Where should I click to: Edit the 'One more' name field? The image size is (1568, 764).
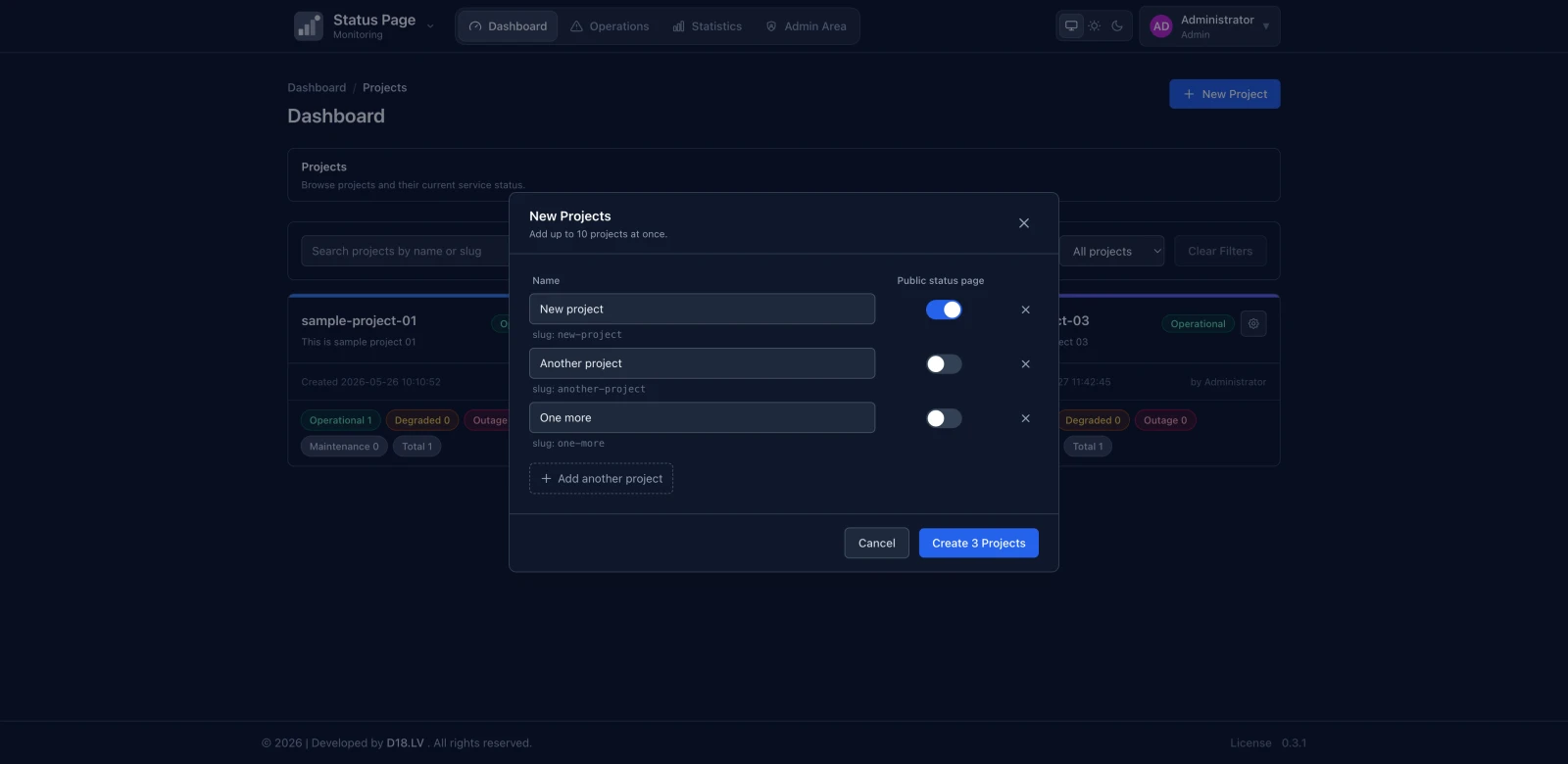point(702,418)
